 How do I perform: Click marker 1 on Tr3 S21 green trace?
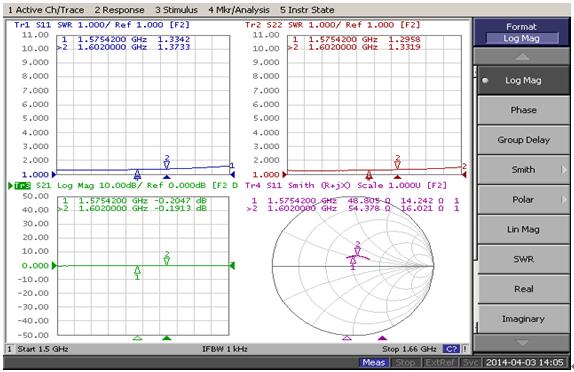137,273
